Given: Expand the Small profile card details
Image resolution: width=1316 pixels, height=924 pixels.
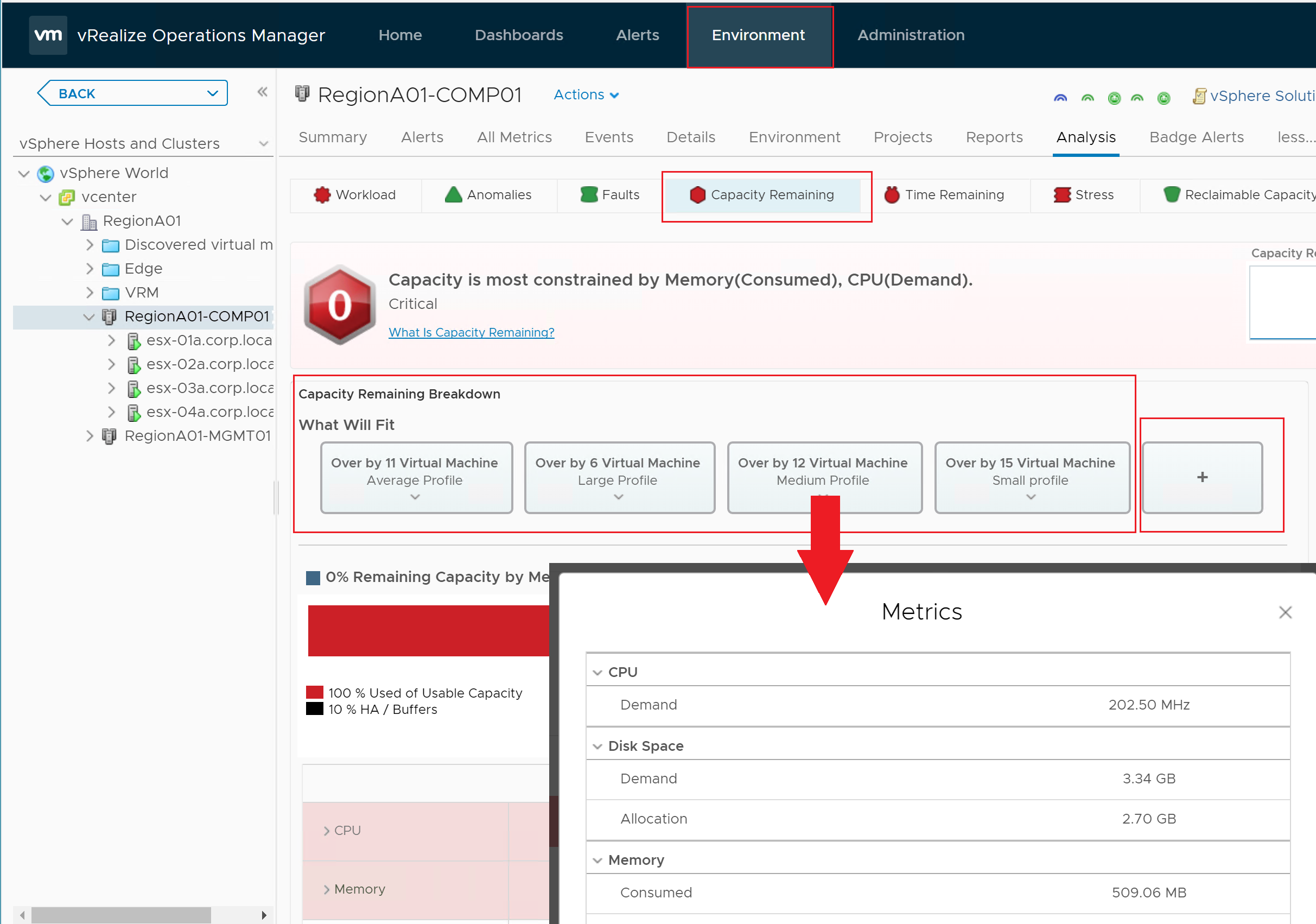Looking at the screenshot, I should [1031, 497].
